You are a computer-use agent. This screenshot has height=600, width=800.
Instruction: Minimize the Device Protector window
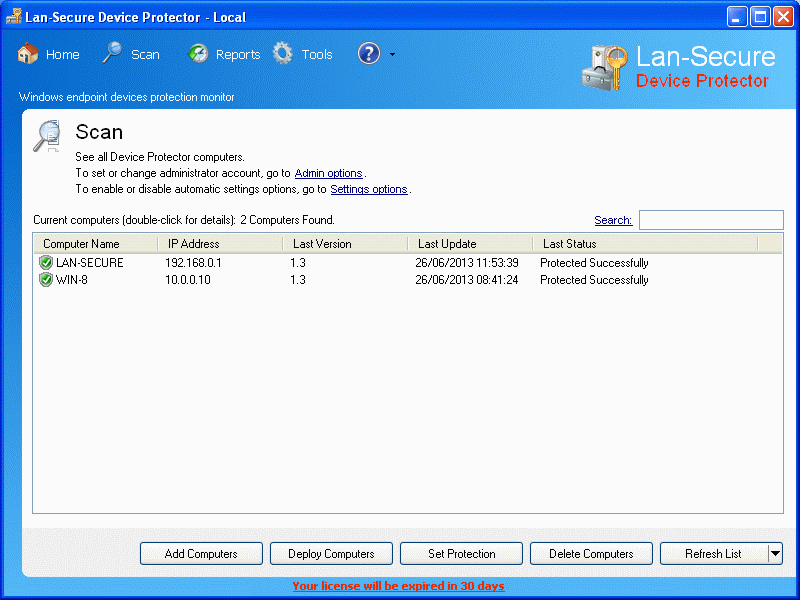(736, 17)
